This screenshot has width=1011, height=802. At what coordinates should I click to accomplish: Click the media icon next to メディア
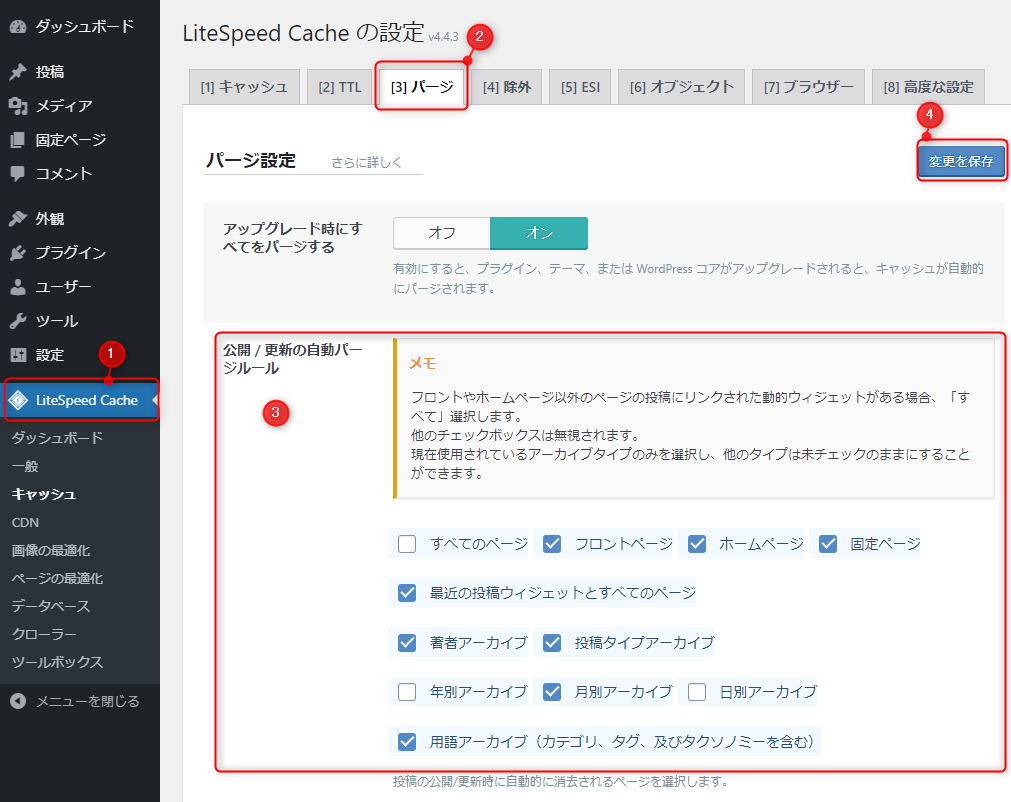[x=18, y=106]
